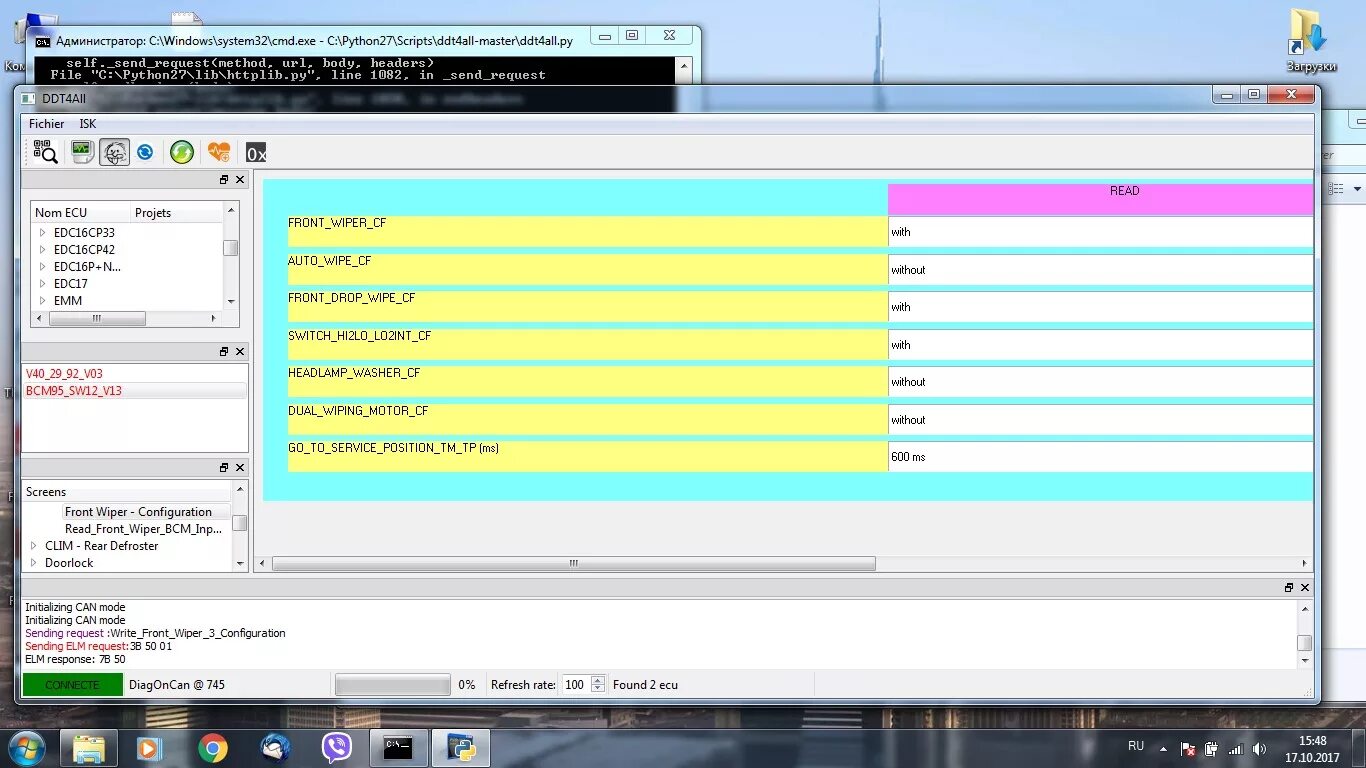Expand the EDC16CP33 tree node
The width and height of the screenshot is (1366, 768).
(42, 233)
